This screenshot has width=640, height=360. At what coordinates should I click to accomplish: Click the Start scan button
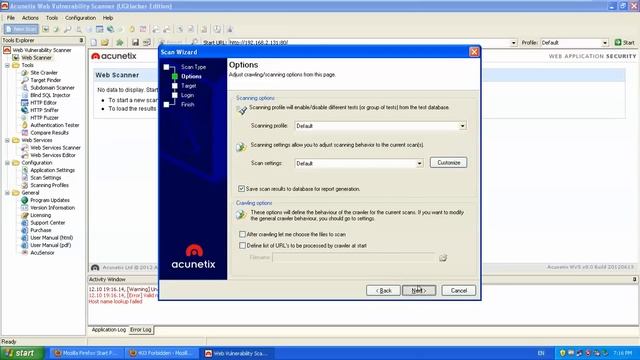625,42
